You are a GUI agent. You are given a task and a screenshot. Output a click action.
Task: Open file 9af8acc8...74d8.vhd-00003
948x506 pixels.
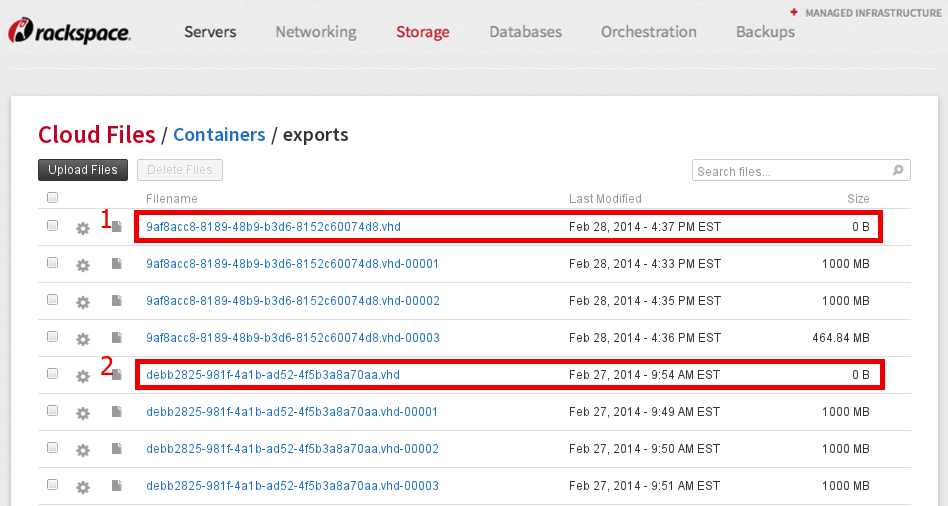[x=293, y=337]
